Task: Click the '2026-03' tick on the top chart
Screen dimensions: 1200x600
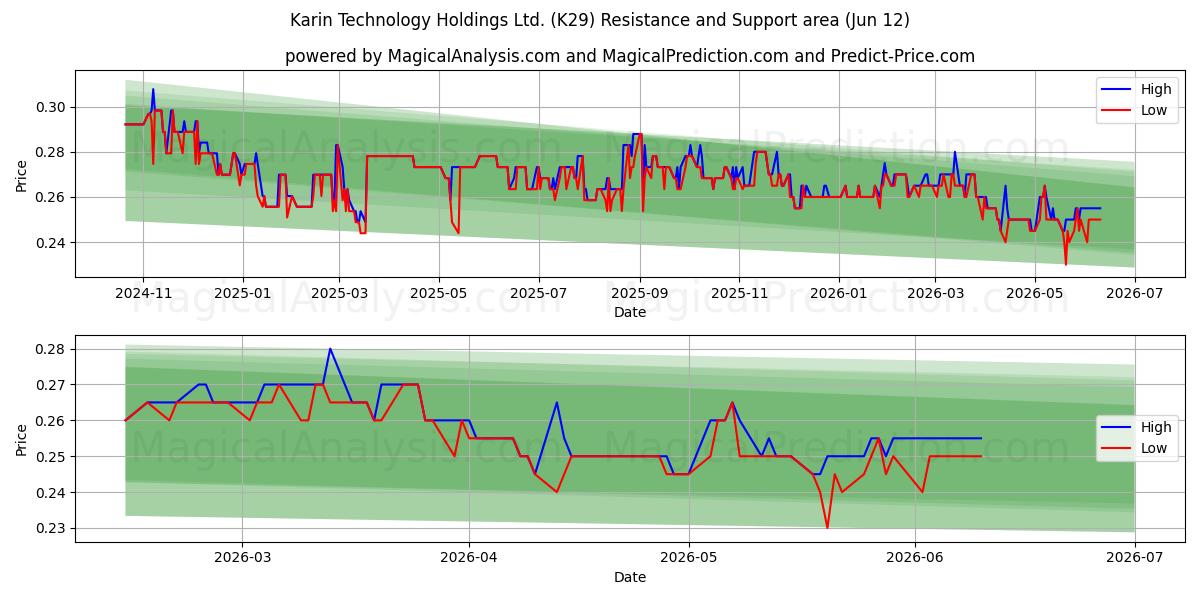Action: tap(936, 292)
